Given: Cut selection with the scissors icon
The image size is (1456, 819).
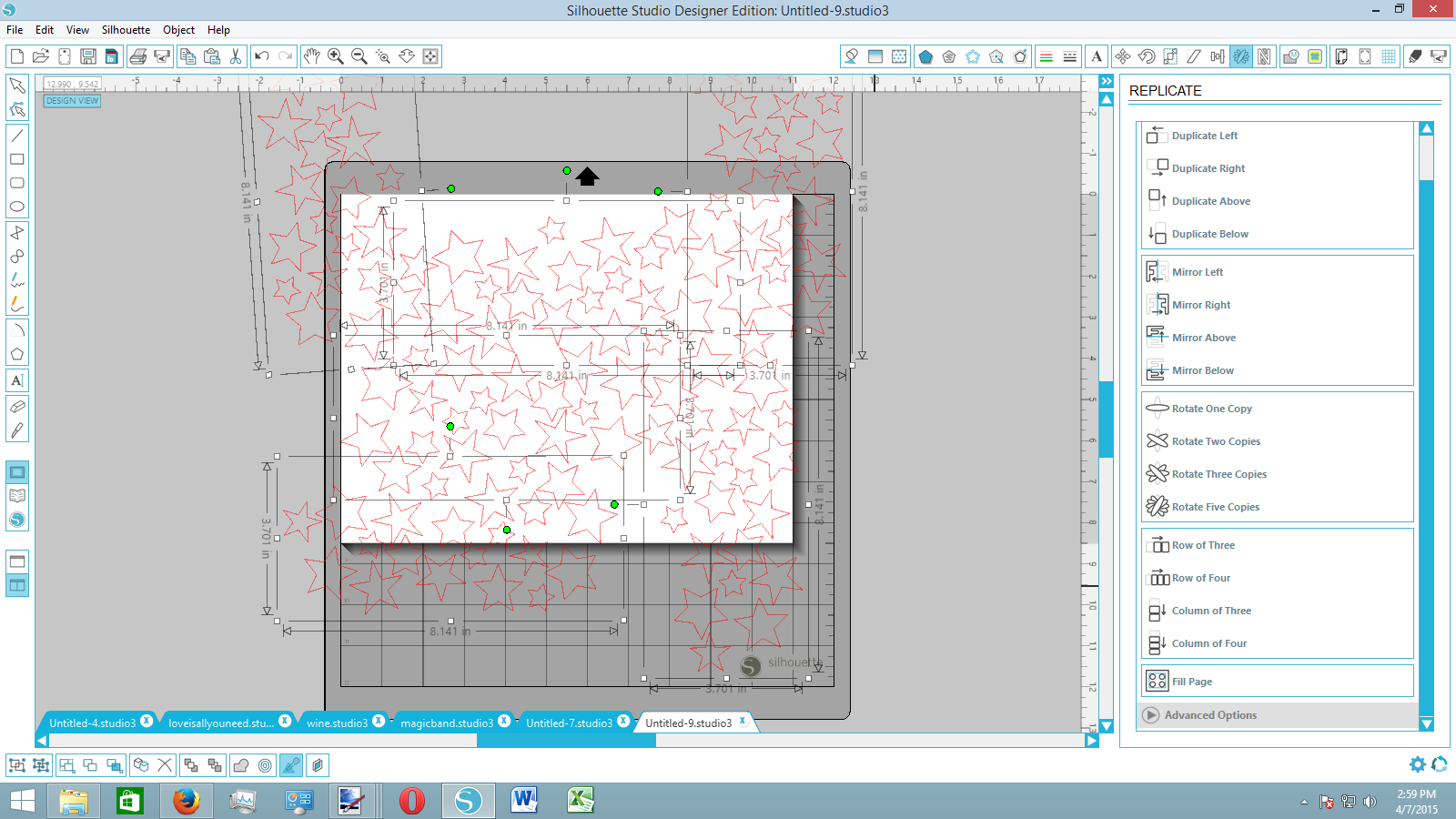Looking at the screenshot, I should point(236,56).
